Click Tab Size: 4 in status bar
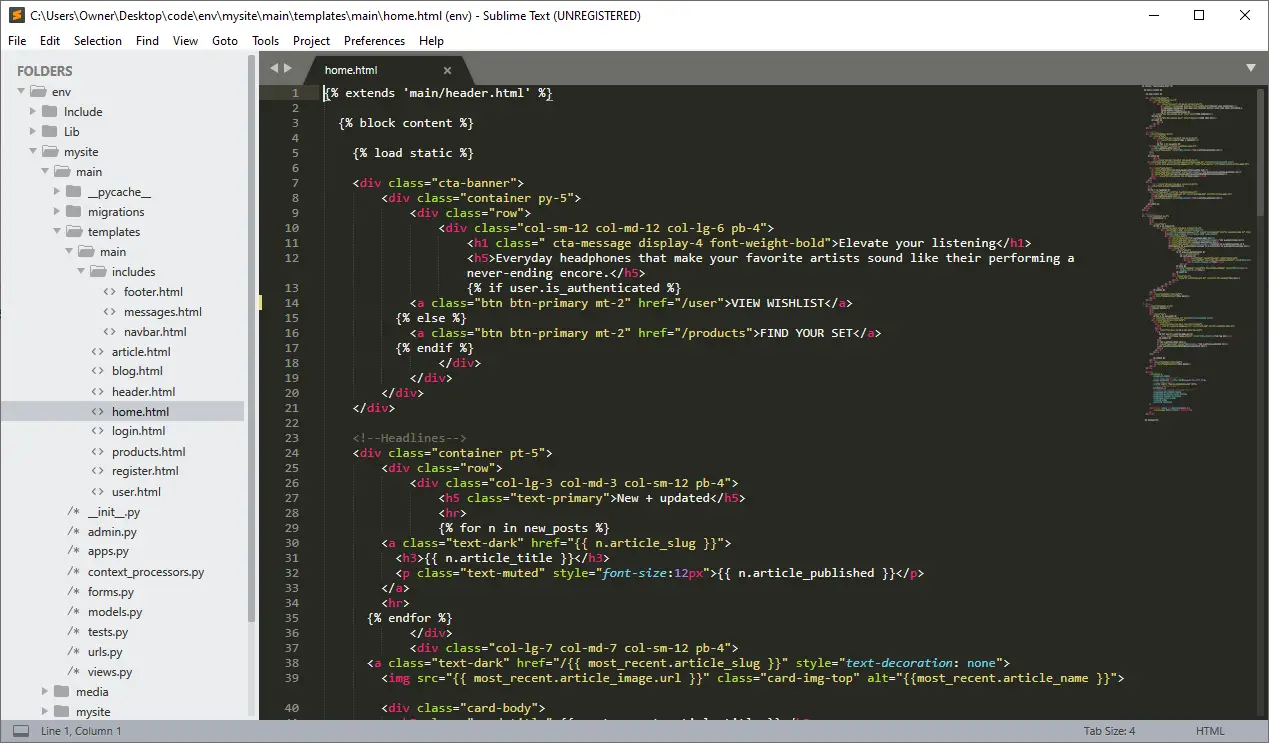Image resolution: width=1269 pixels, height=743 pixels. coord(1109,731)
